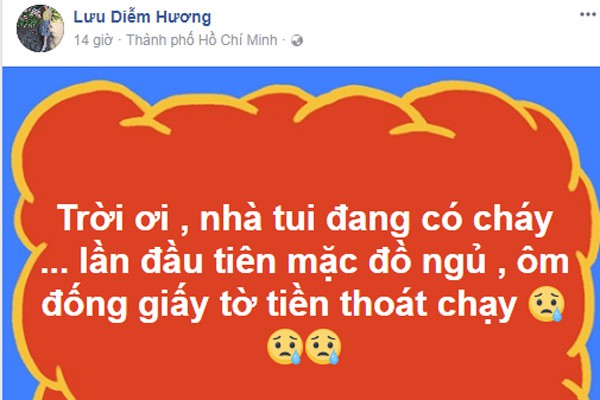Image resolution: width=600 pixels, height=400 pixels.
Task: Visit the Lưu Diễm Hương profile name link
Action: 142,17
